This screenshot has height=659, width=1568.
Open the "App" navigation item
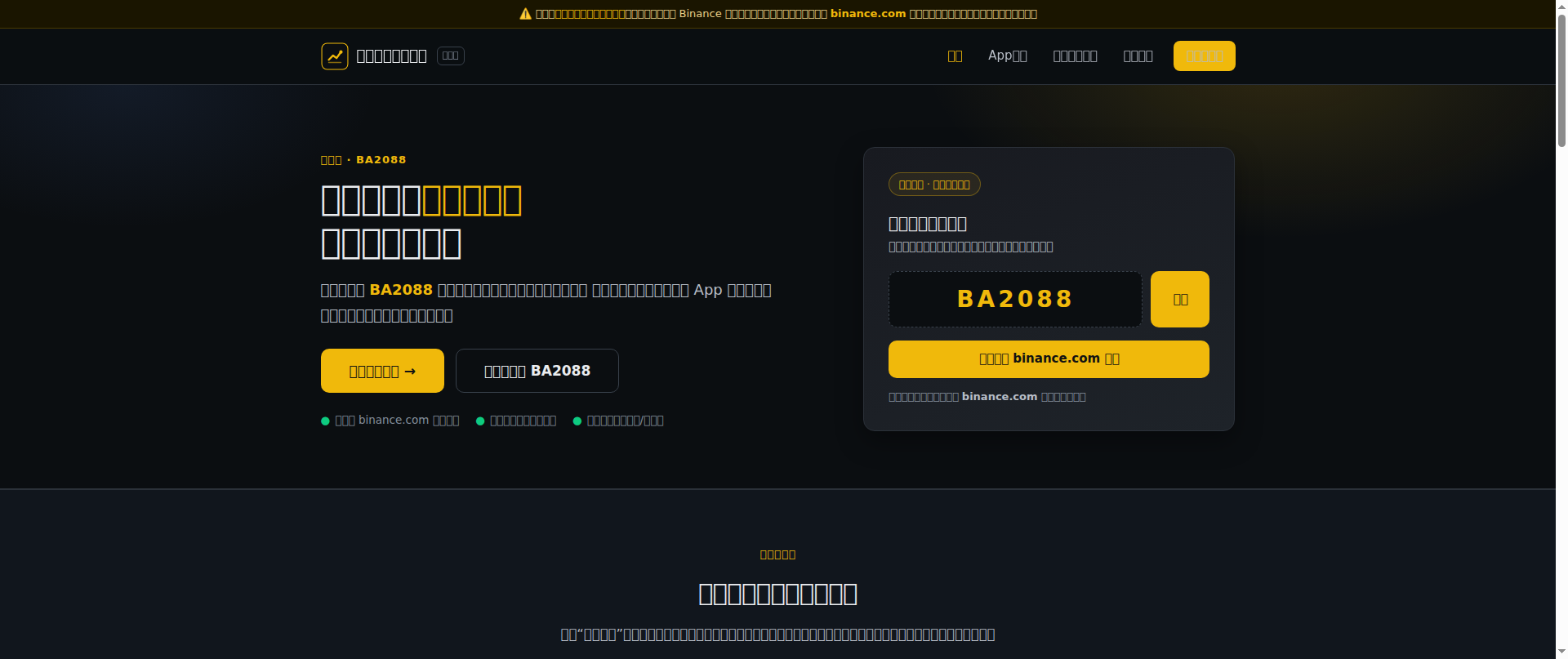click(1008, 56)
